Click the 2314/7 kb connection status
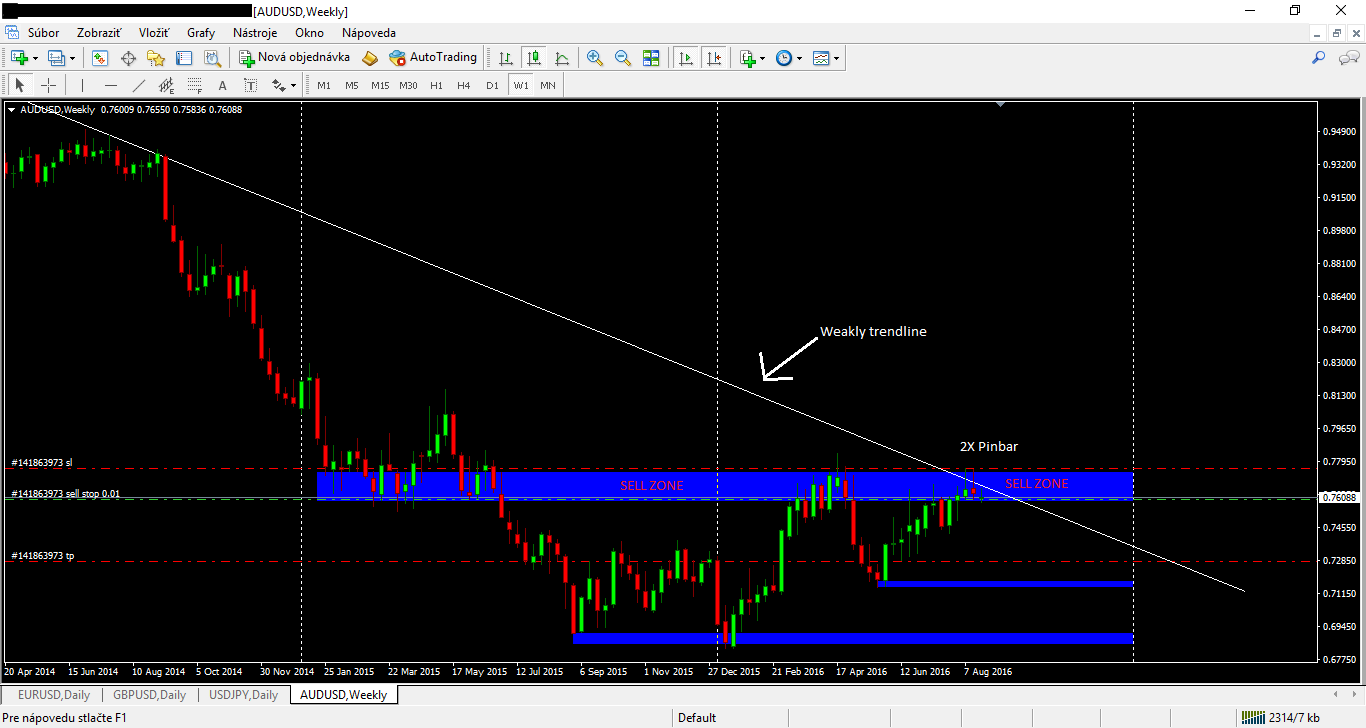The image size is (1366, 728). pos(1281,718)
